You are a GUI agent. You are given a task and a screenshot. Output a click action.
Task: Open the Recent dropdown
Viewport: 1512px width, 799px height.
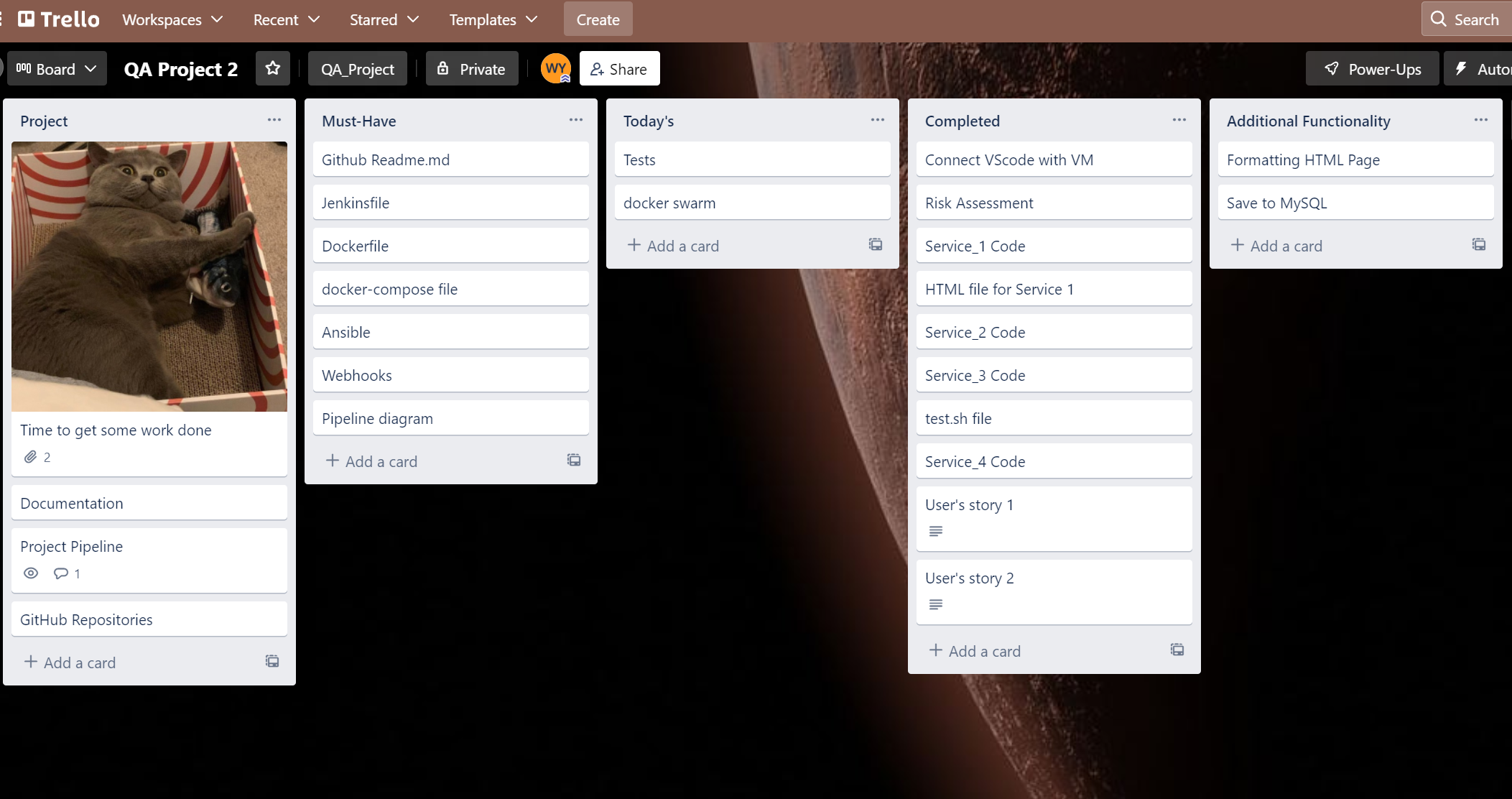[x=286, y=19]
